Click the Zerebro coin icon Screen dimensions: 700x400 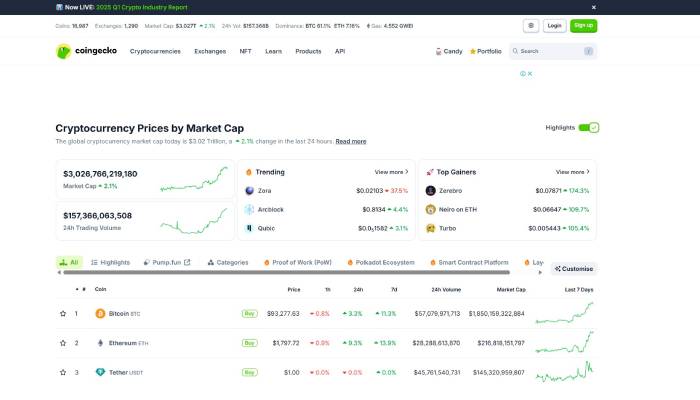[x=430, y=191]
